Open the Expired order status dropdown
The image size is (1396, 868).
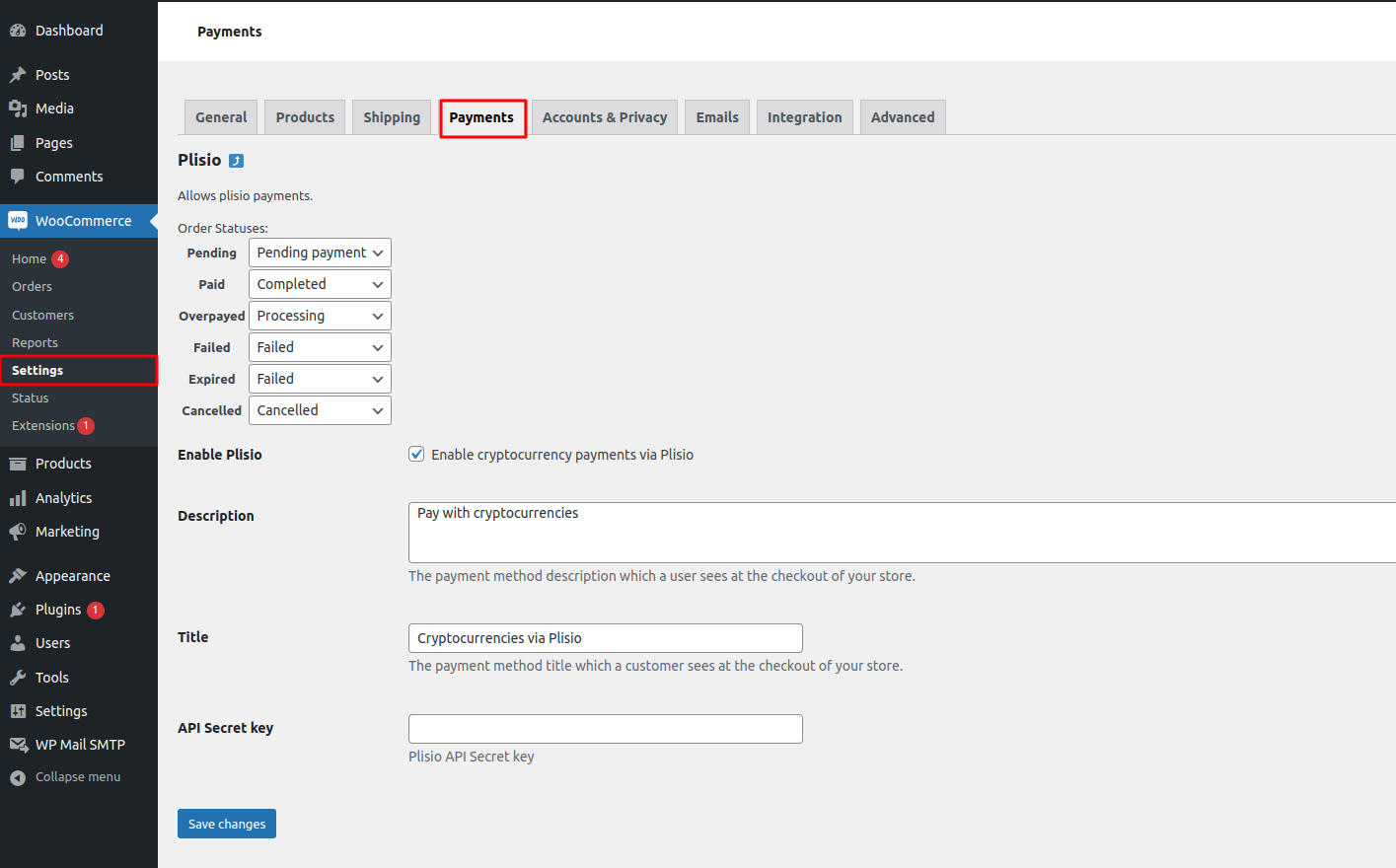(320, 379)
